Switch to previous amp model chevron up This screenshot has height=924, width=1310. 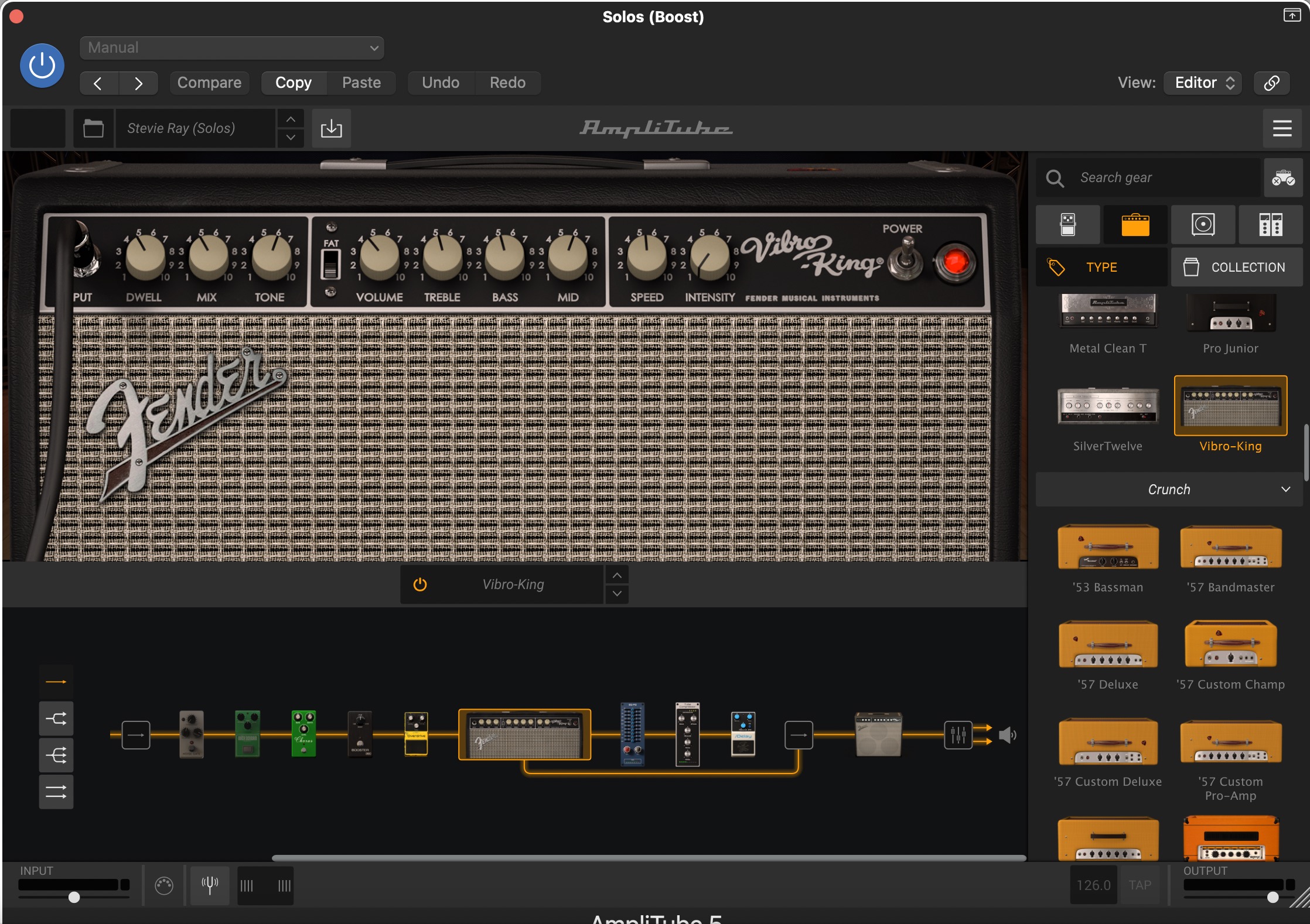pyautogui.click(x=617, y=575)
